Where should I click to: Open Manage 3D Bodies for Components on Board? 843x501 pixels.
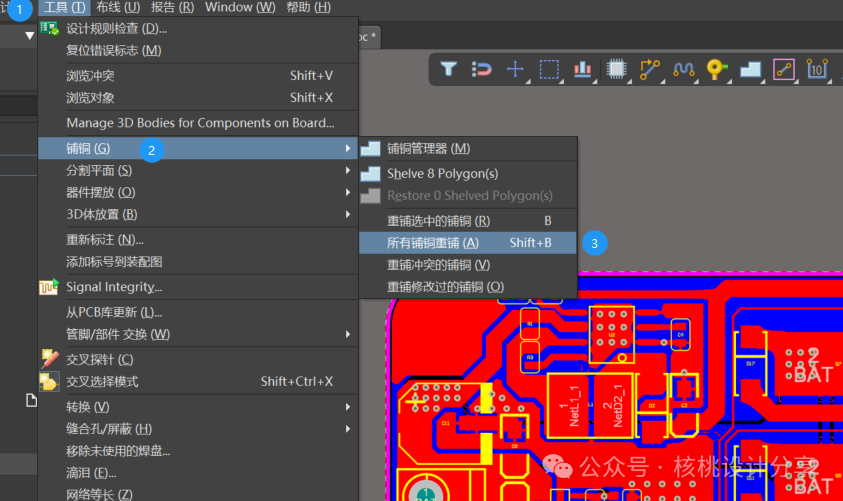(x=198, y=123)
